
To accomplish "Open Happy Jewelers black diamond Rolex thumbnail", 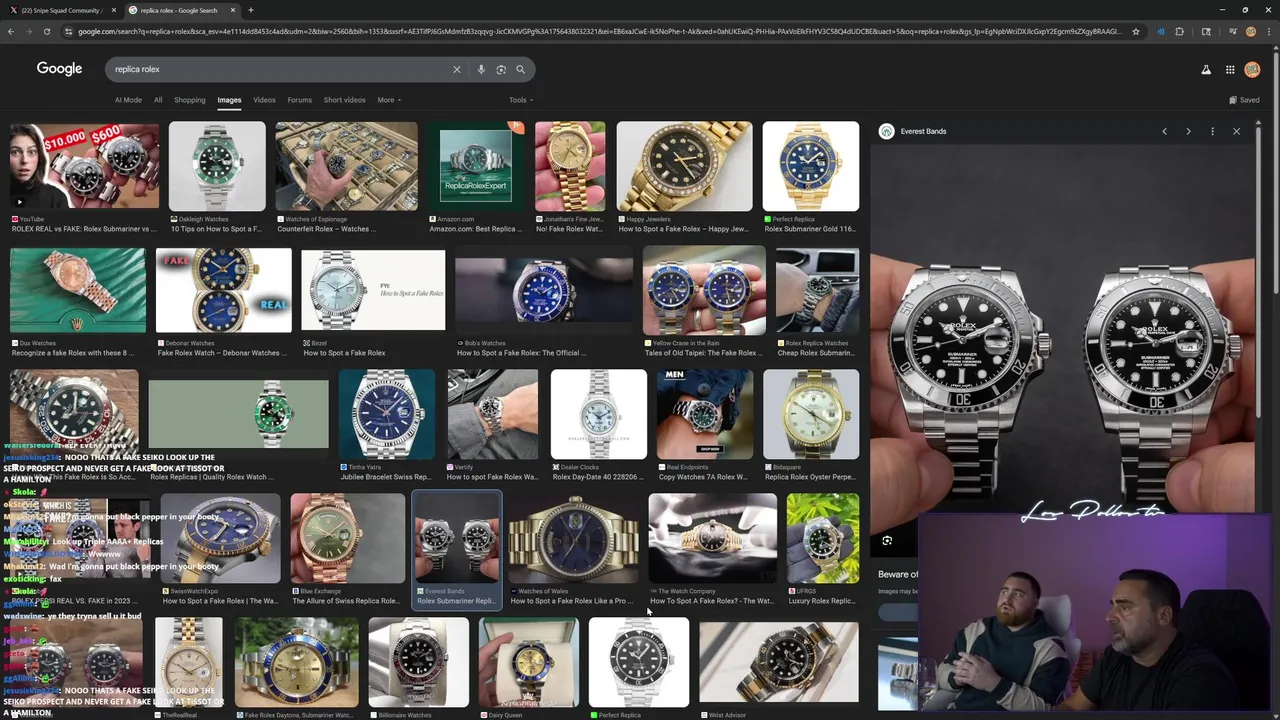I will (x=684, y=166).
